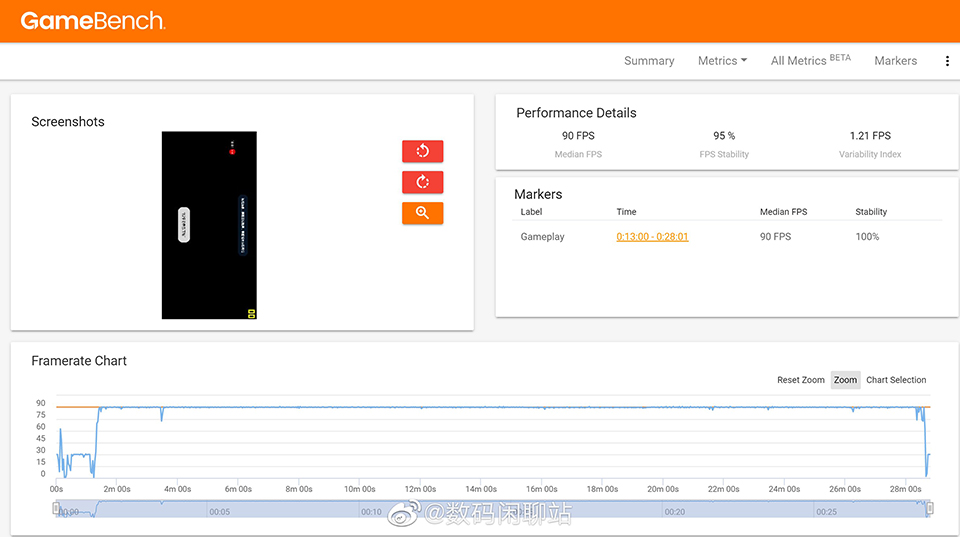Viewport: 960px width, 537px height.
Task: Click the Gameplay marker label
Action: point(542,237)
